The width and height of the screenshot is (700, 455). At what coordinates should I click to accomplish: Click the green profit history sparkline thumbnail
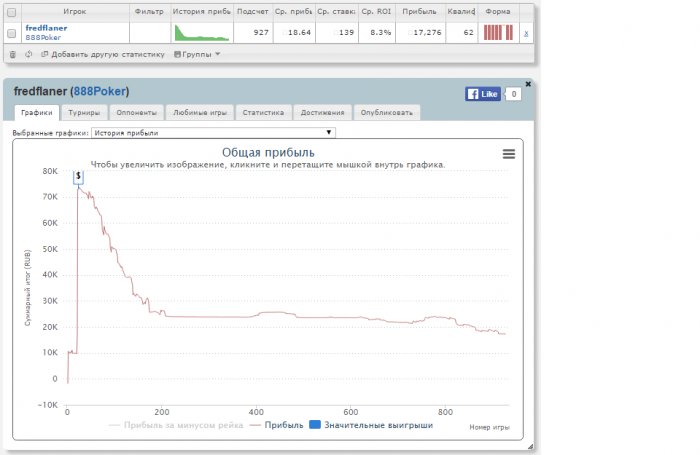coord(202,33)
